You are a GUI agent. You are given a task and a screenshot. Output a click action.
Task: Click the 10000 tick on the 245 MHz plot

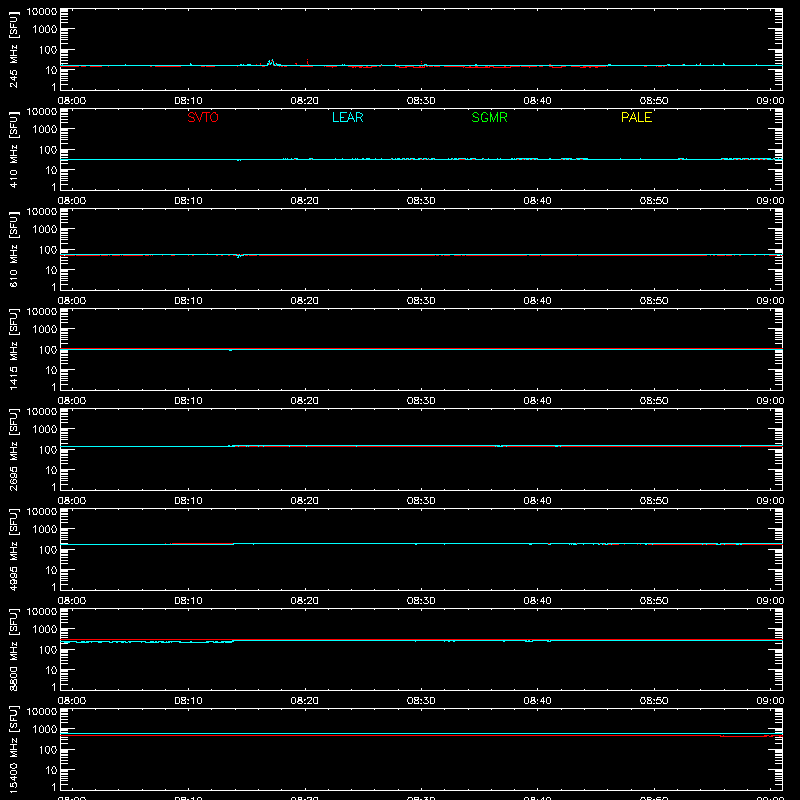click(42, 12)
